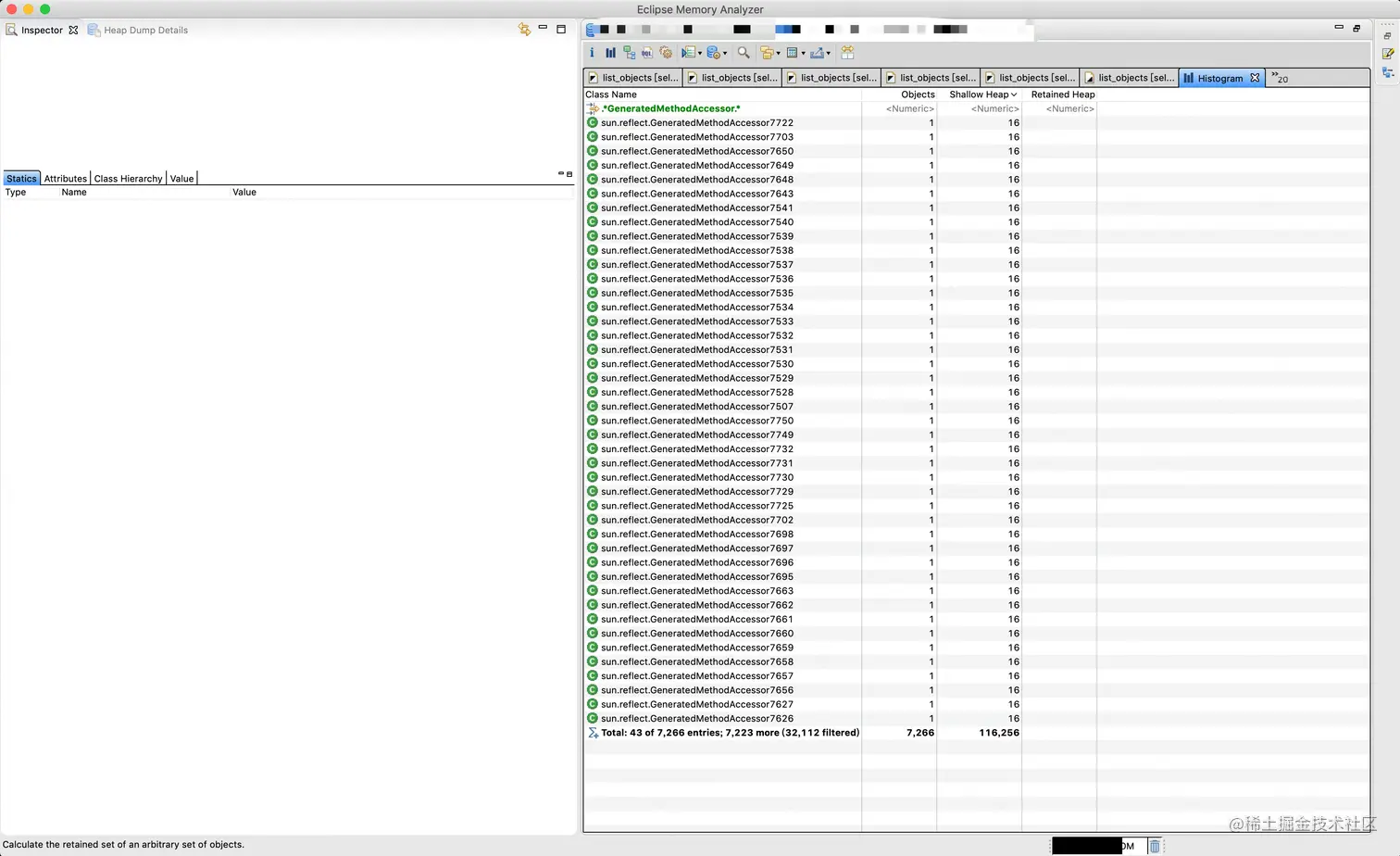
Task: Expand the Group by dropdown arrow
Action: click(779, 54)
